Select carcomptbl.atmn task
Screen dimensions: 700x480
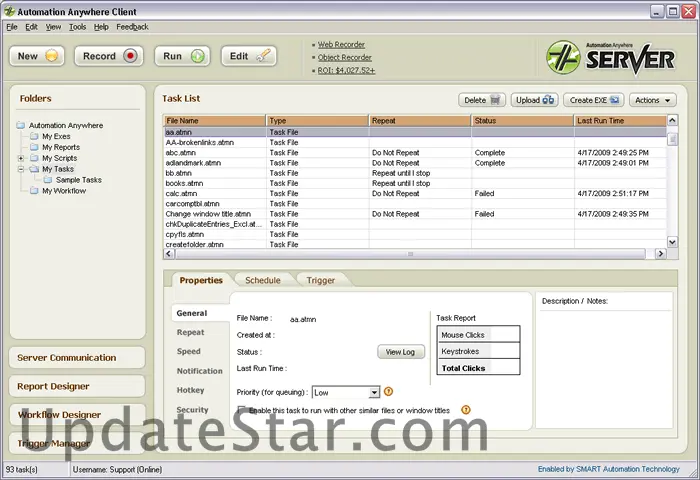point(415,204)
